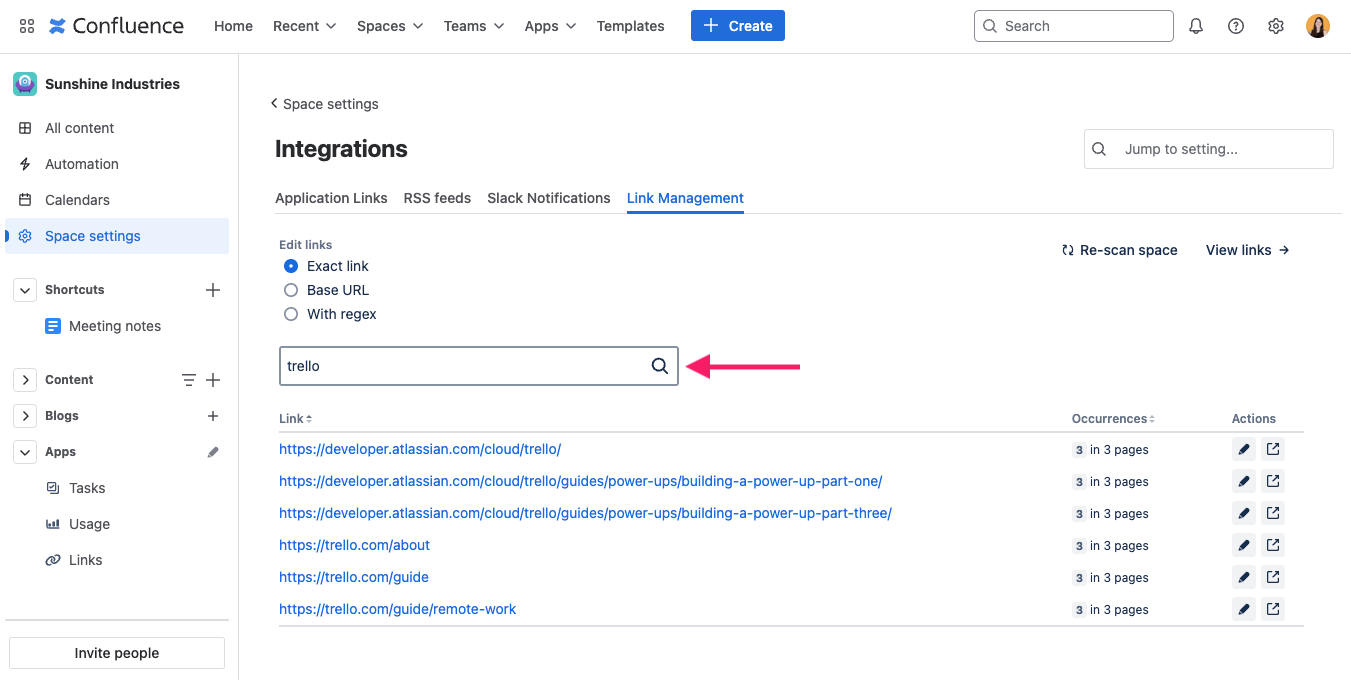Enable the With regex option

[x=291, y=313]
